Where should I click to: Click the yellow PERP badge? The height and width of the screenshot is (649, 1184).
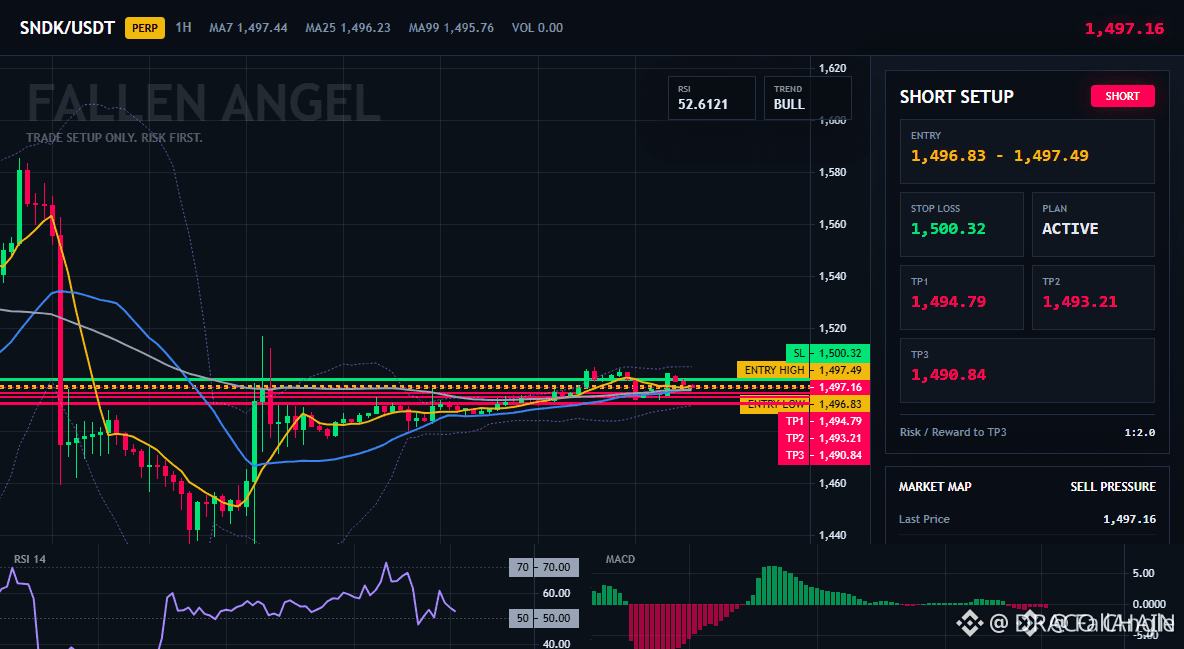pyautogui.click(x=145, y=28)
